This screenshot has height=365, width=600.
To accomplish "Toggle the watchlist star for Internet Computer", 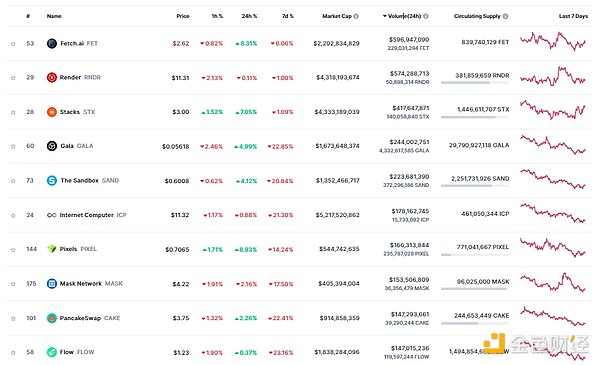I will tap(13, 215).
